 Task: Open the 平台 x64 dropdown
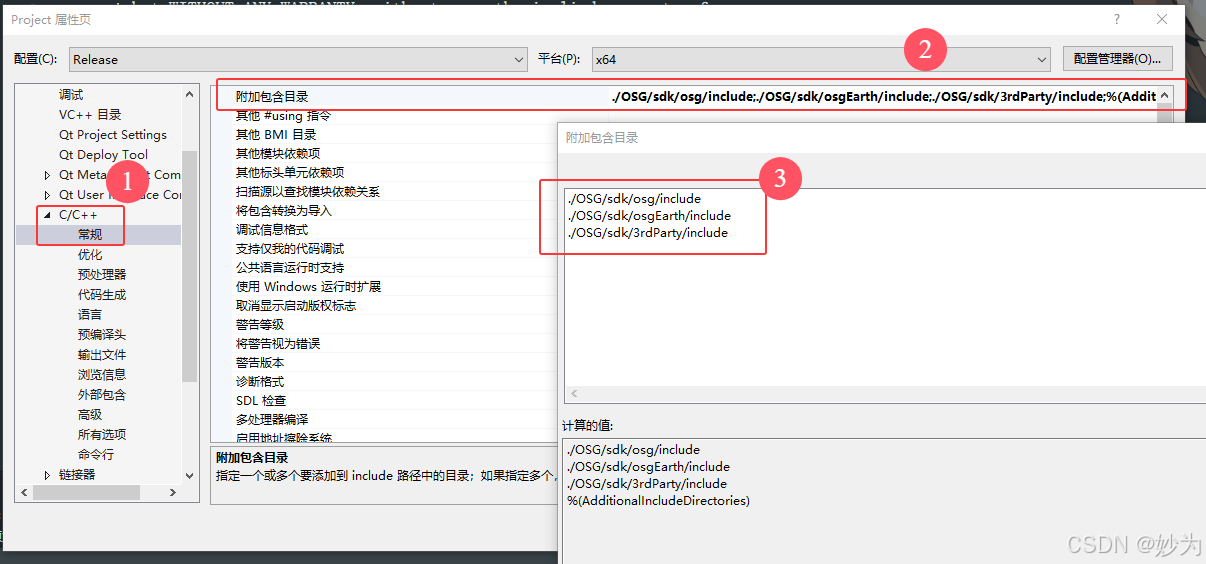click(x=821, y=59)
